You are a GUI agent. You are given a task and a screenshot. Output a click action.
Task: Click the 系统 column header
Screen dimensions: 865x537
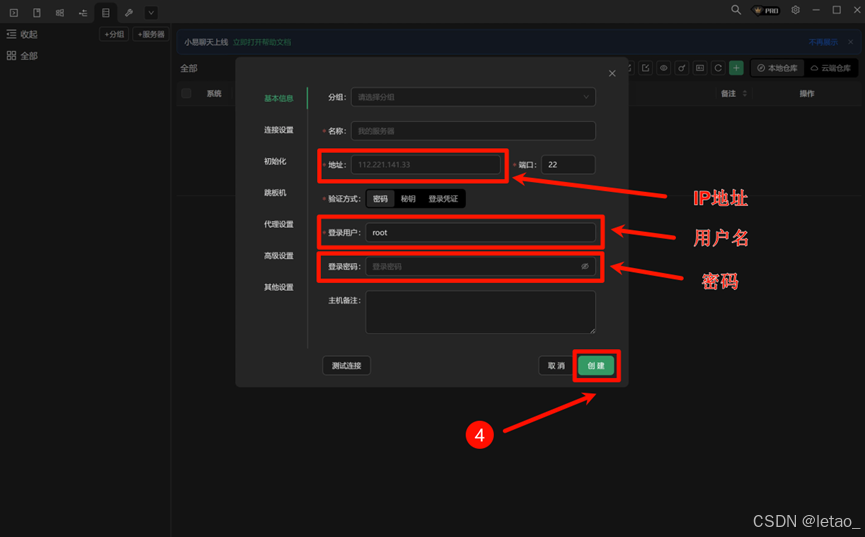214,93
